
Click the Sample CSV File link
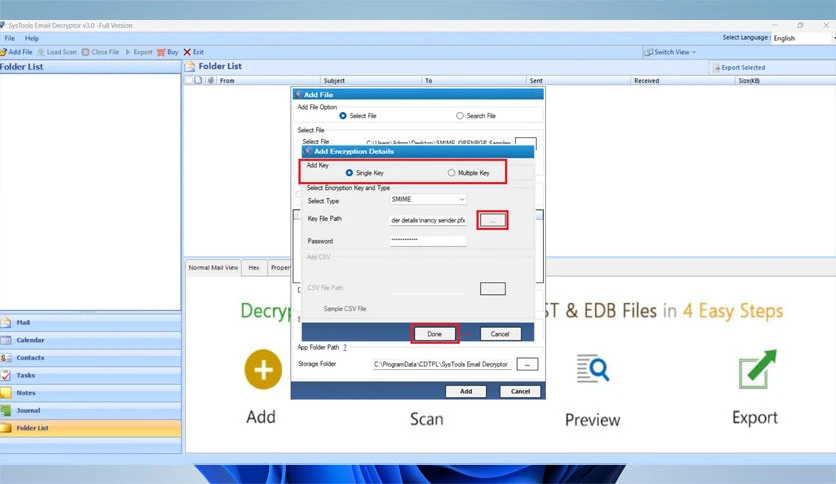(345, 309)
